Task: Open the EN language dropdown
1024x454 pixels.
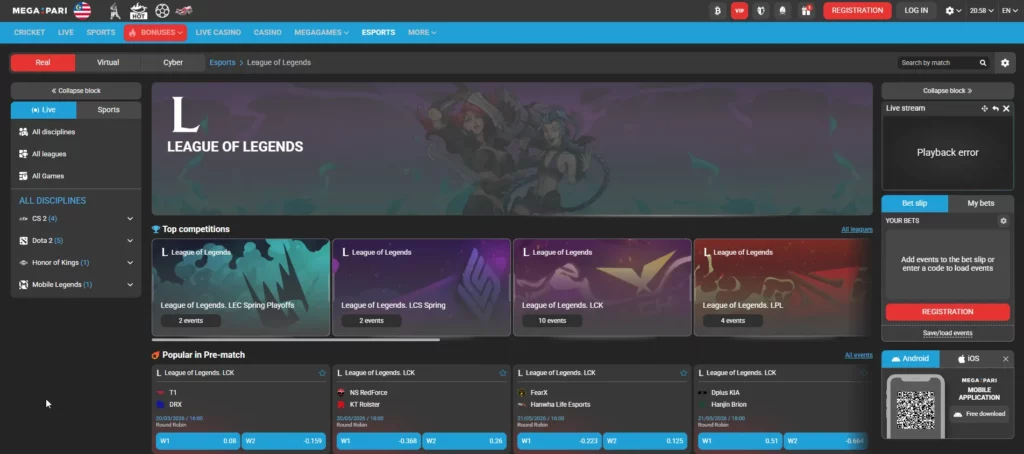Action: tap(1010, 10)
